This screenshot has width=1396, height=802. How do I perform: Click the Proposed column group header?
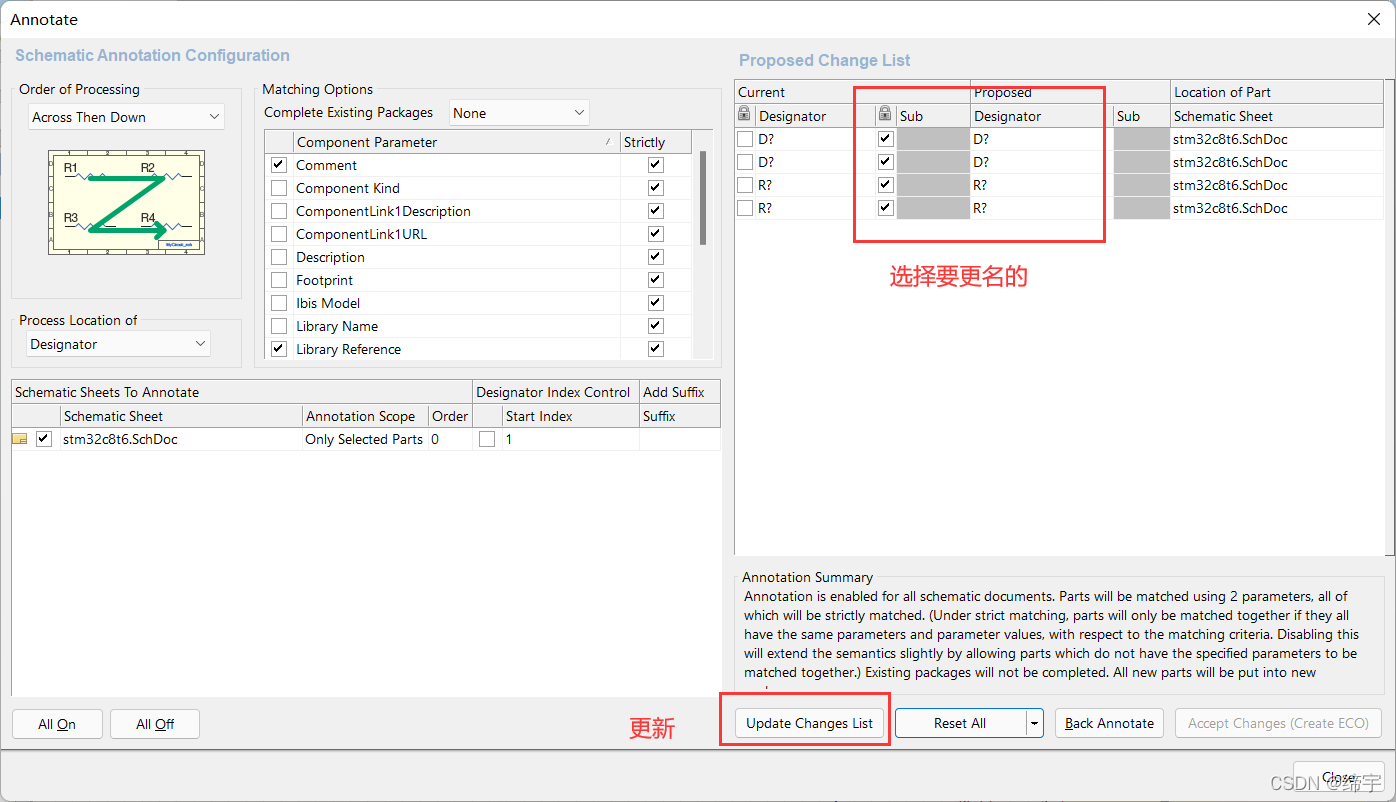click(x=1070, y=92)
